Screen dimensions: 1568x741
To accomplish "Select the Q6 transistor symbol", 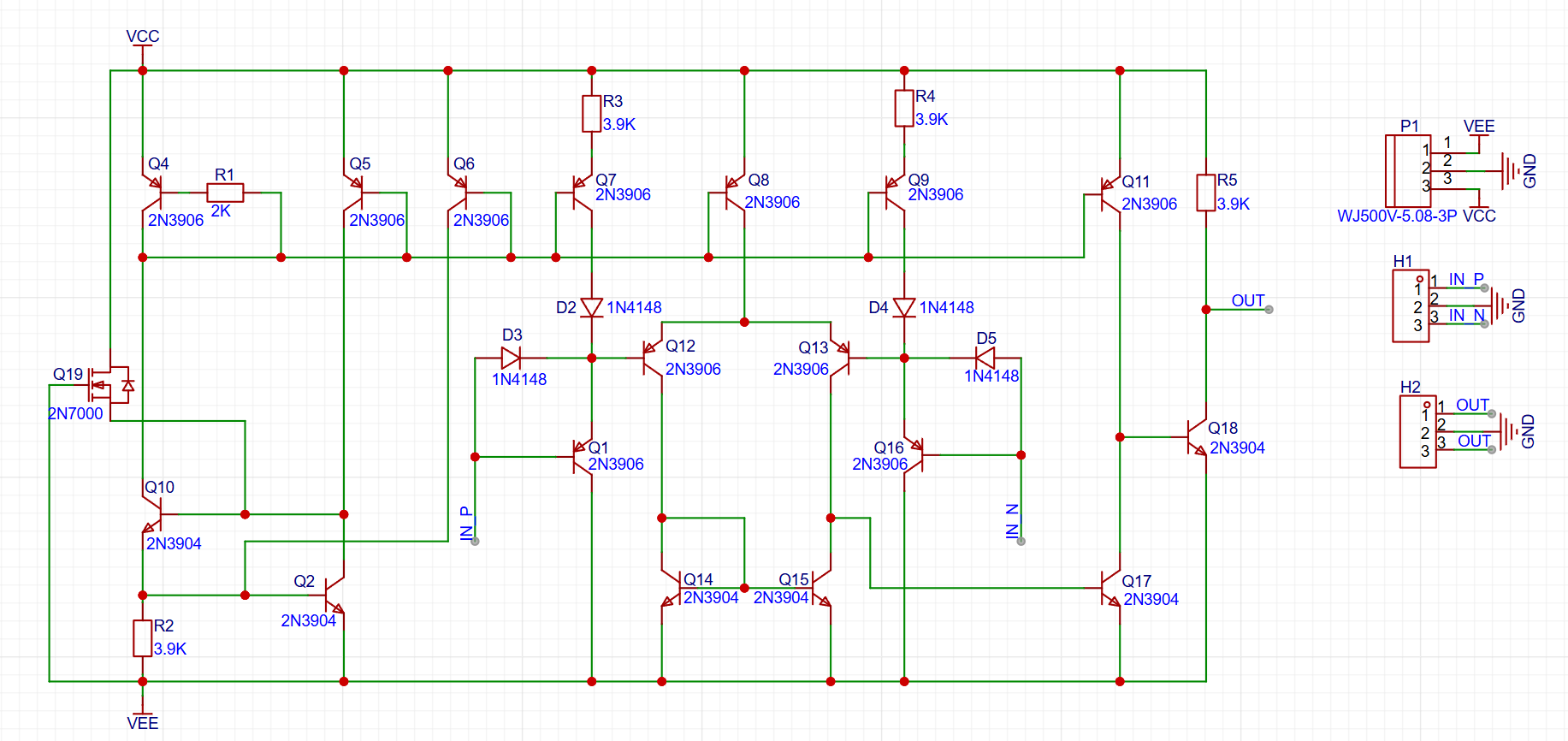I will click(458, 193).
